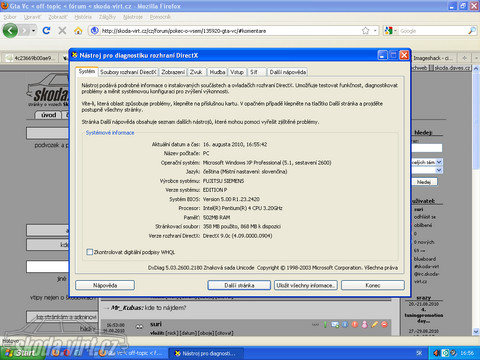Image resolution: width=480 pixels, height=360 pixels.
Task: Click red-orange alert icon in suri's comment
Action: [x=355, y=324]
